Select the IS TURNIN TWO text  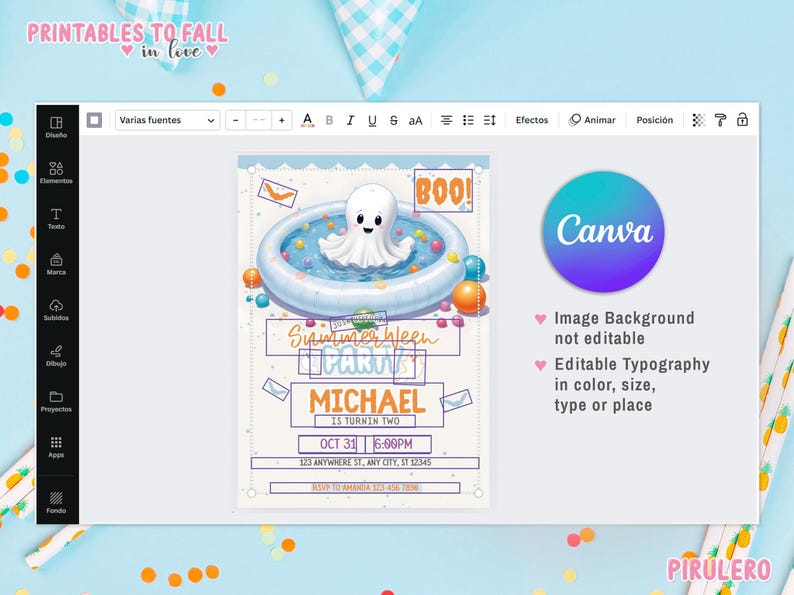click(365, 421)
